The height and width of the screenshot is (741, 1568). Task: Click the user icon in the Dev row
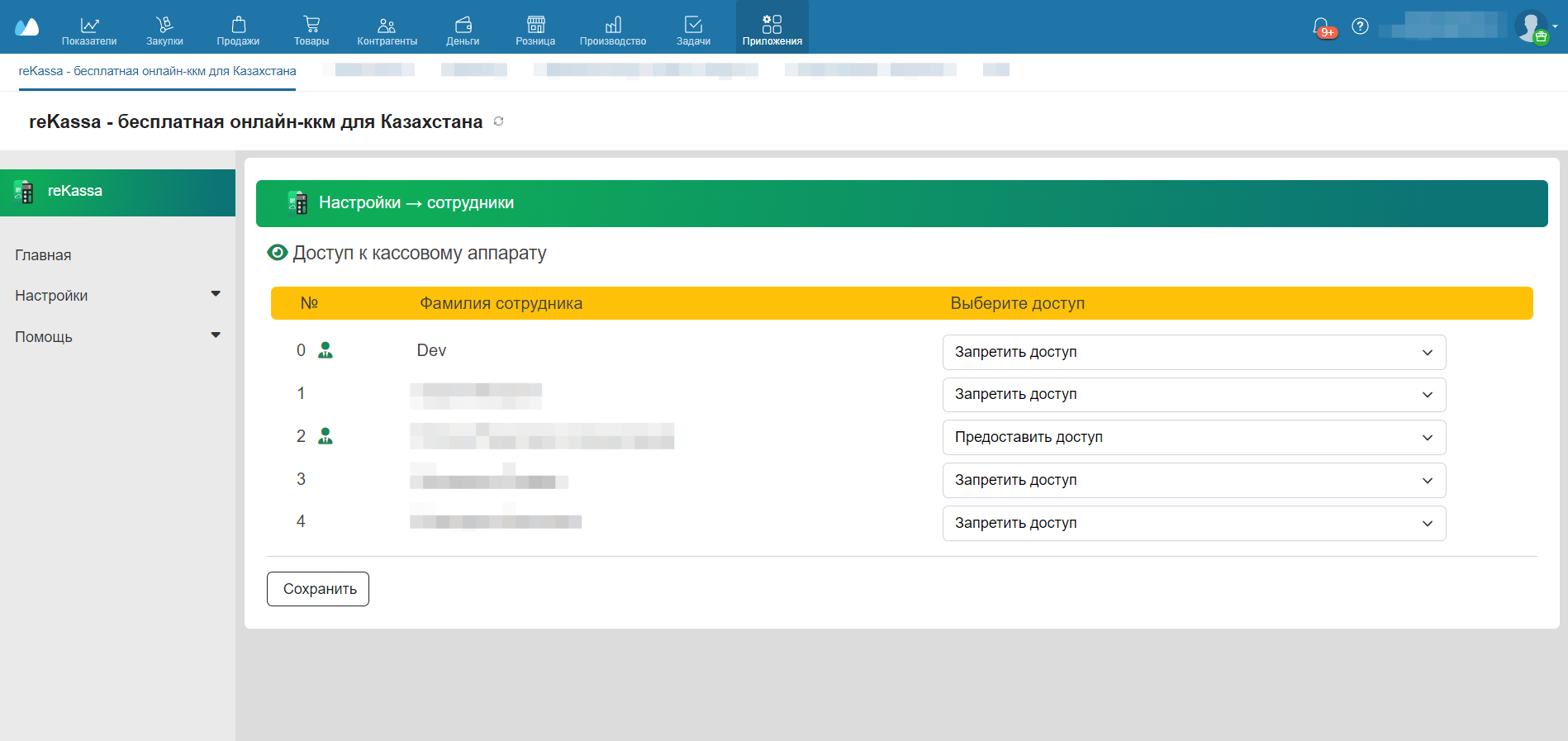(325, 350)
